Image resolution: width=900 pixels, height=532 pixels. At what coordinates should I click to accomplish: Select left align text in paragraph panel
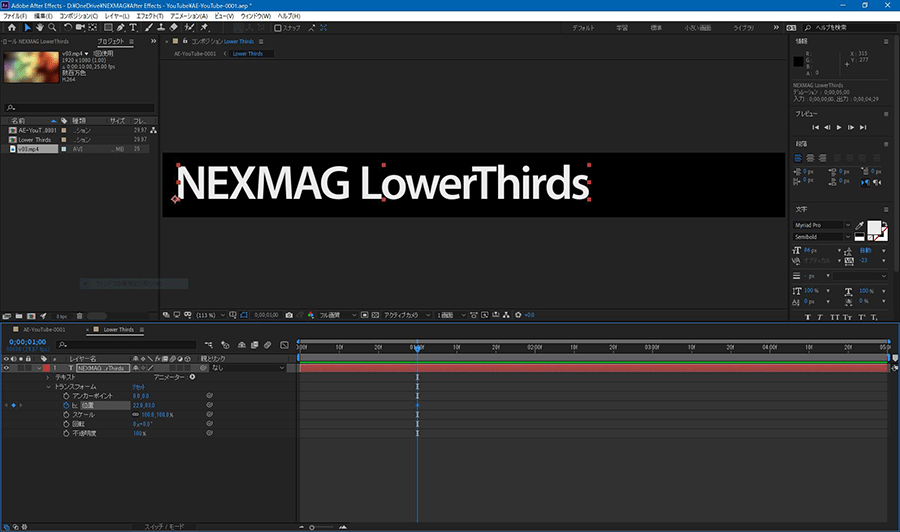pos(798,158)
